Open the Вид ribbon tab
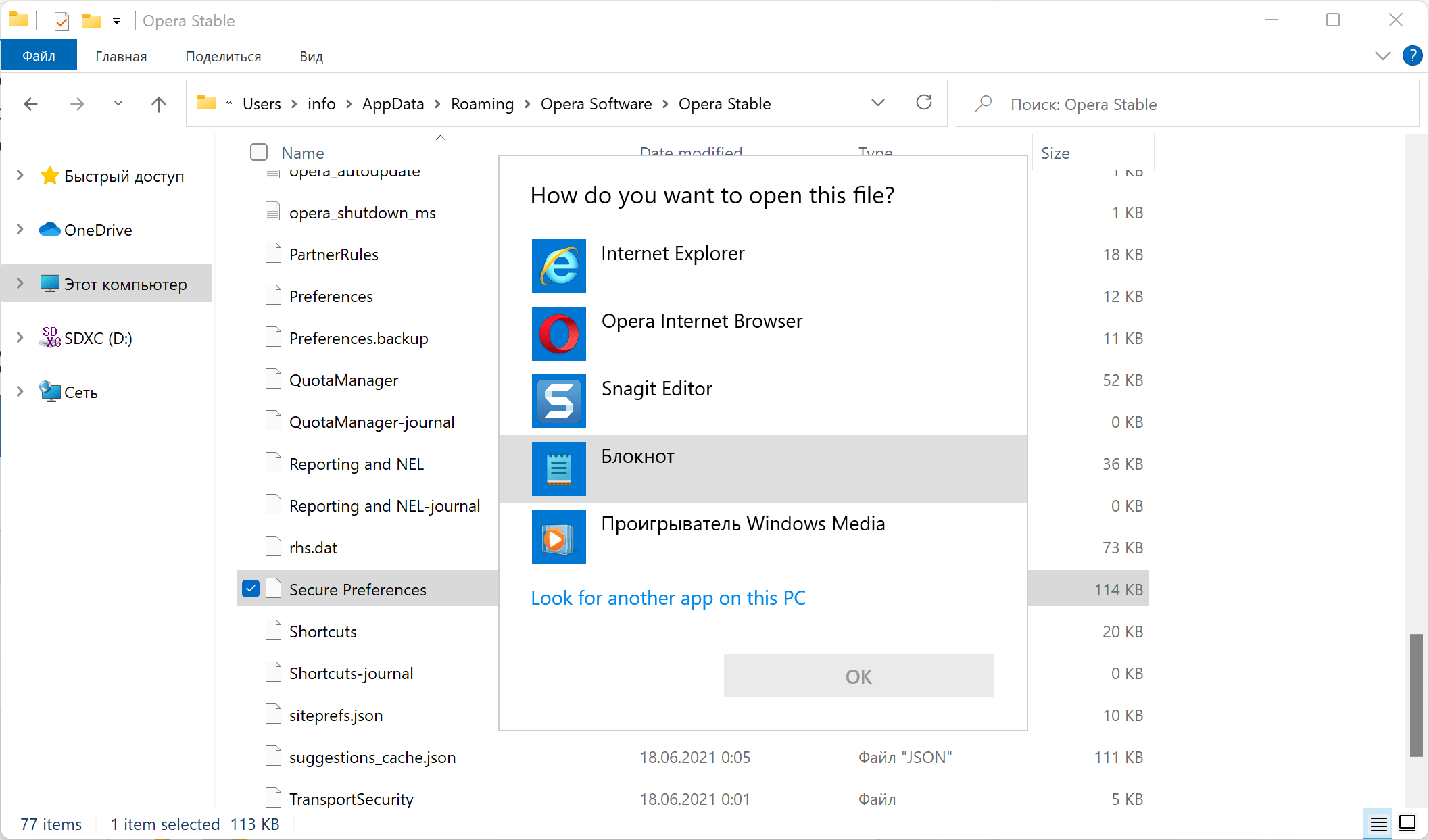 [311, 57]
